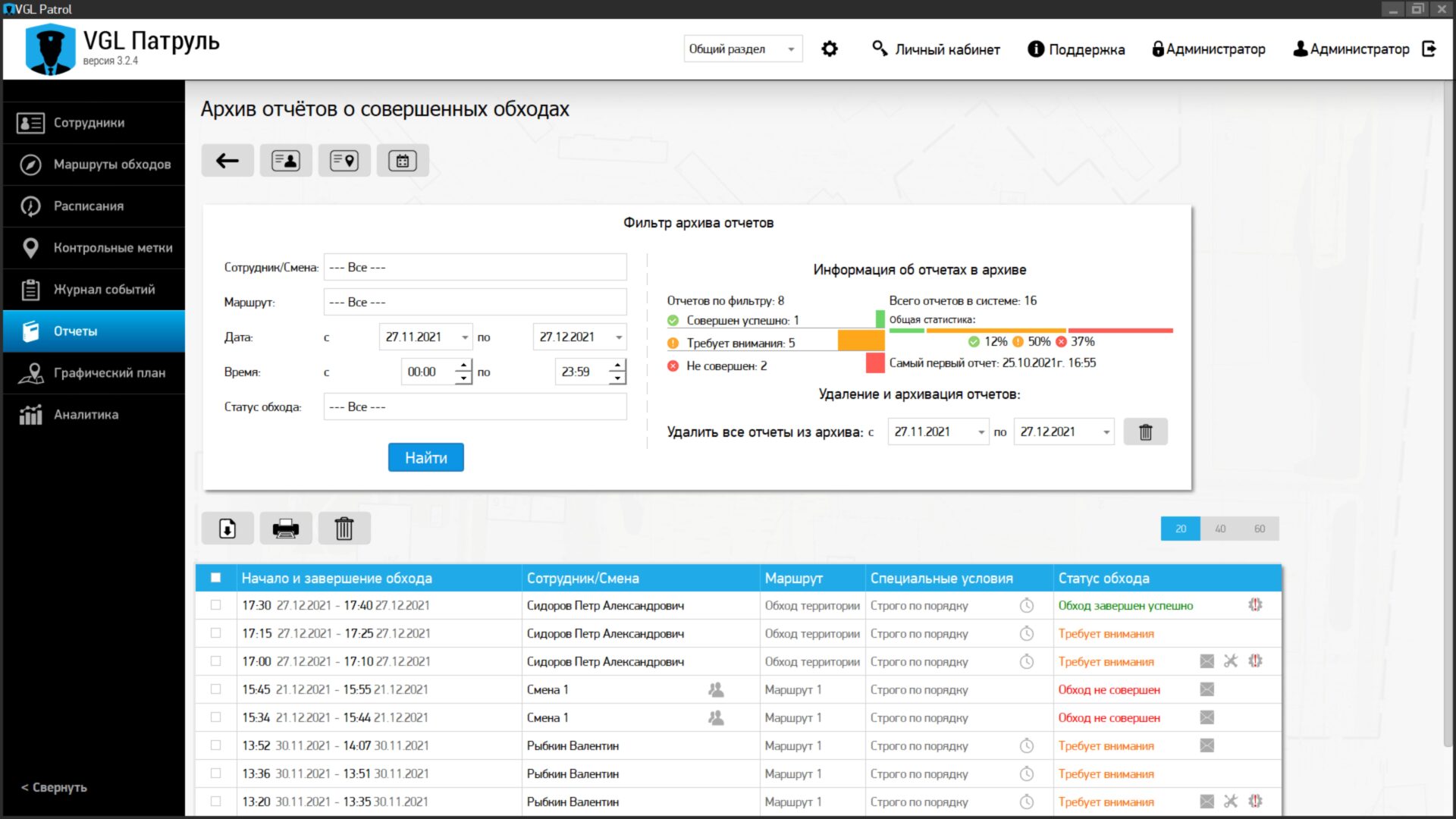Viewport: 1456px width, 819px height.
Task: Show 40 rows per page
Action: (x=1220, y=529)
